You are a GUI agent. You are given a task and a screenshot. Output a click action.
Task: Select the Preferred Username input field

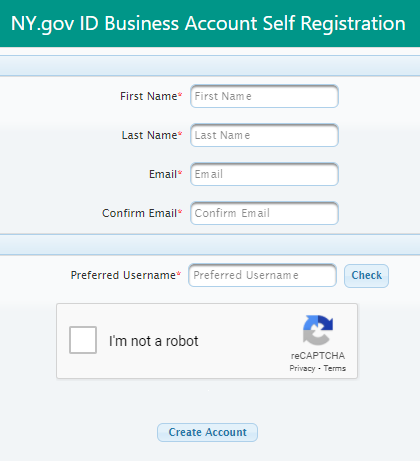[x=262, y=275]
